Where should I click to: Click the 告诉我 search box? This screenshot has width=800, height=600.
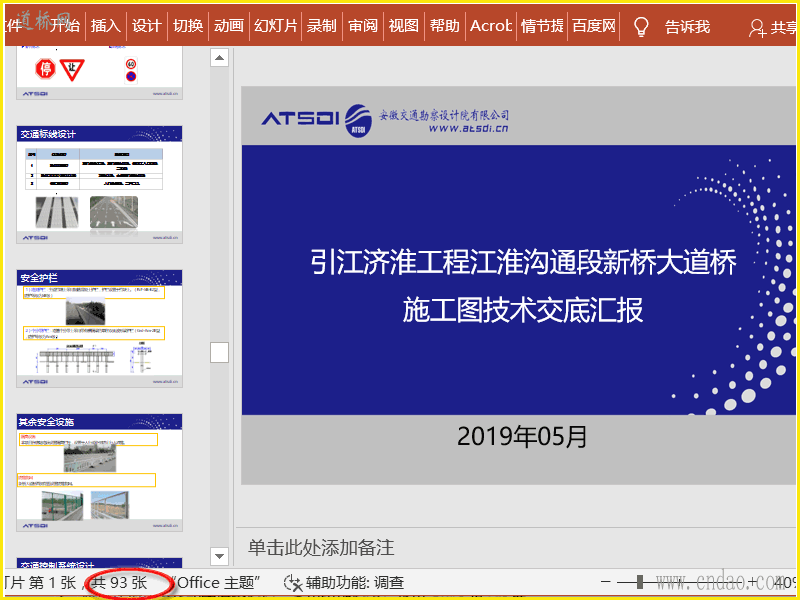click(687, 27)
